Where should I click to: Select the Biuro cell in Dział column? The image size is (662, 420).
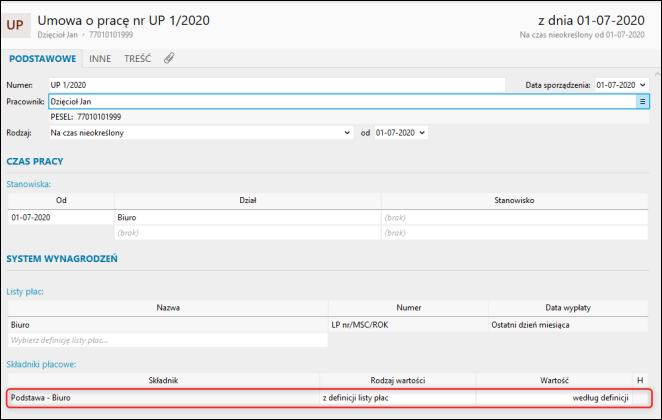[x=248, y=217]
